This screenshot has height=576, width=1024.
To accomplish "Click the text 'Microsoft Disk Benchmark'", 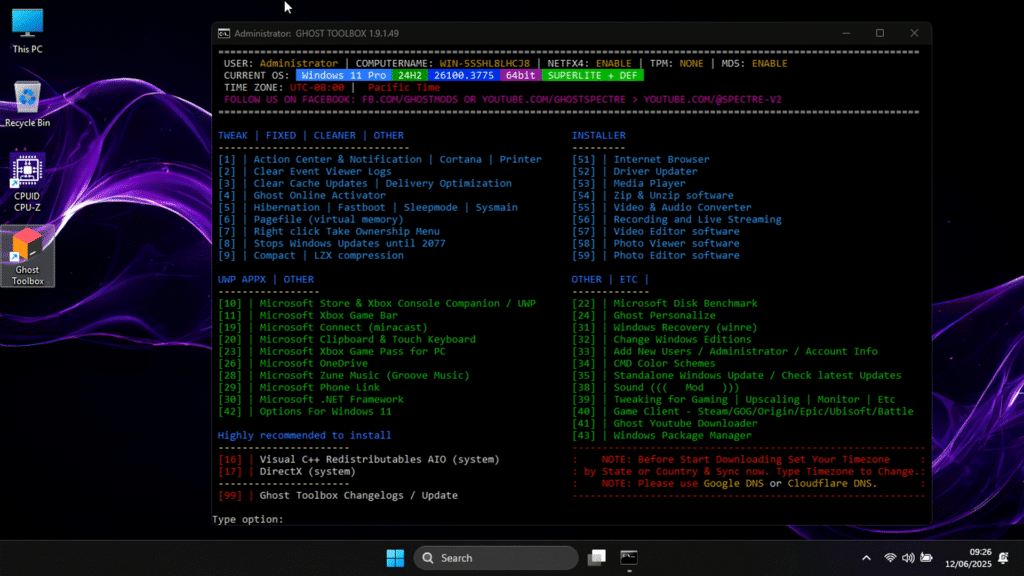I will point(686,303).
